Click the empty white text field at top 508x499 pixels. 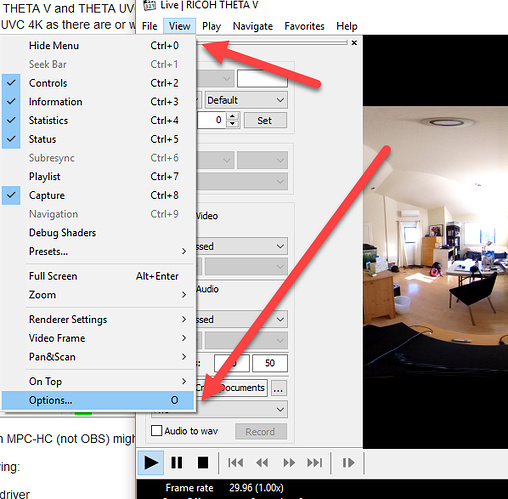tap(262, 79)
